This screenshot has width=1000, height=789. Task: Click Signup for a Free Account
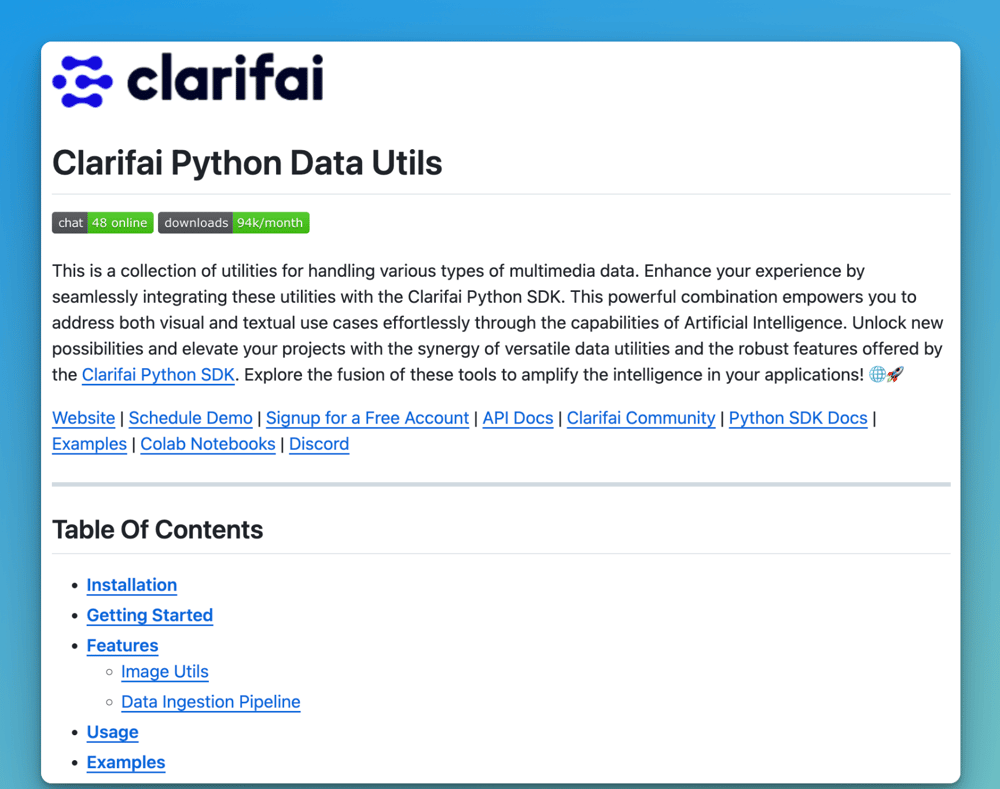(367, 418)
